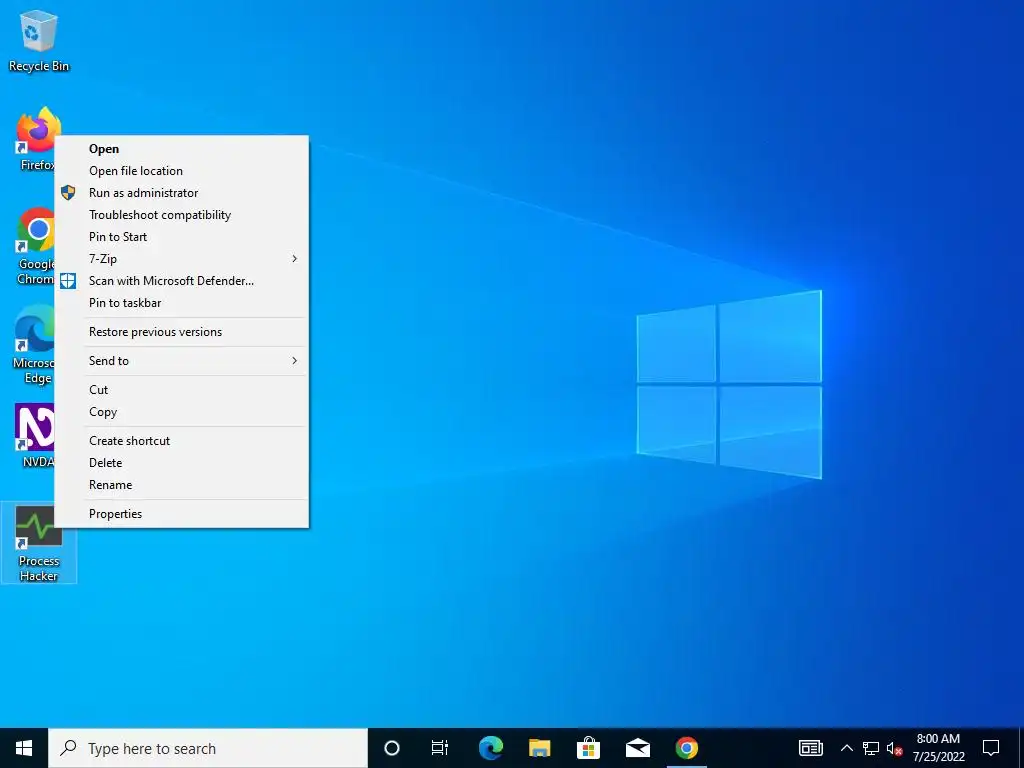
Task: Show hidden system tray icons
Action: [x=846, y=748]
